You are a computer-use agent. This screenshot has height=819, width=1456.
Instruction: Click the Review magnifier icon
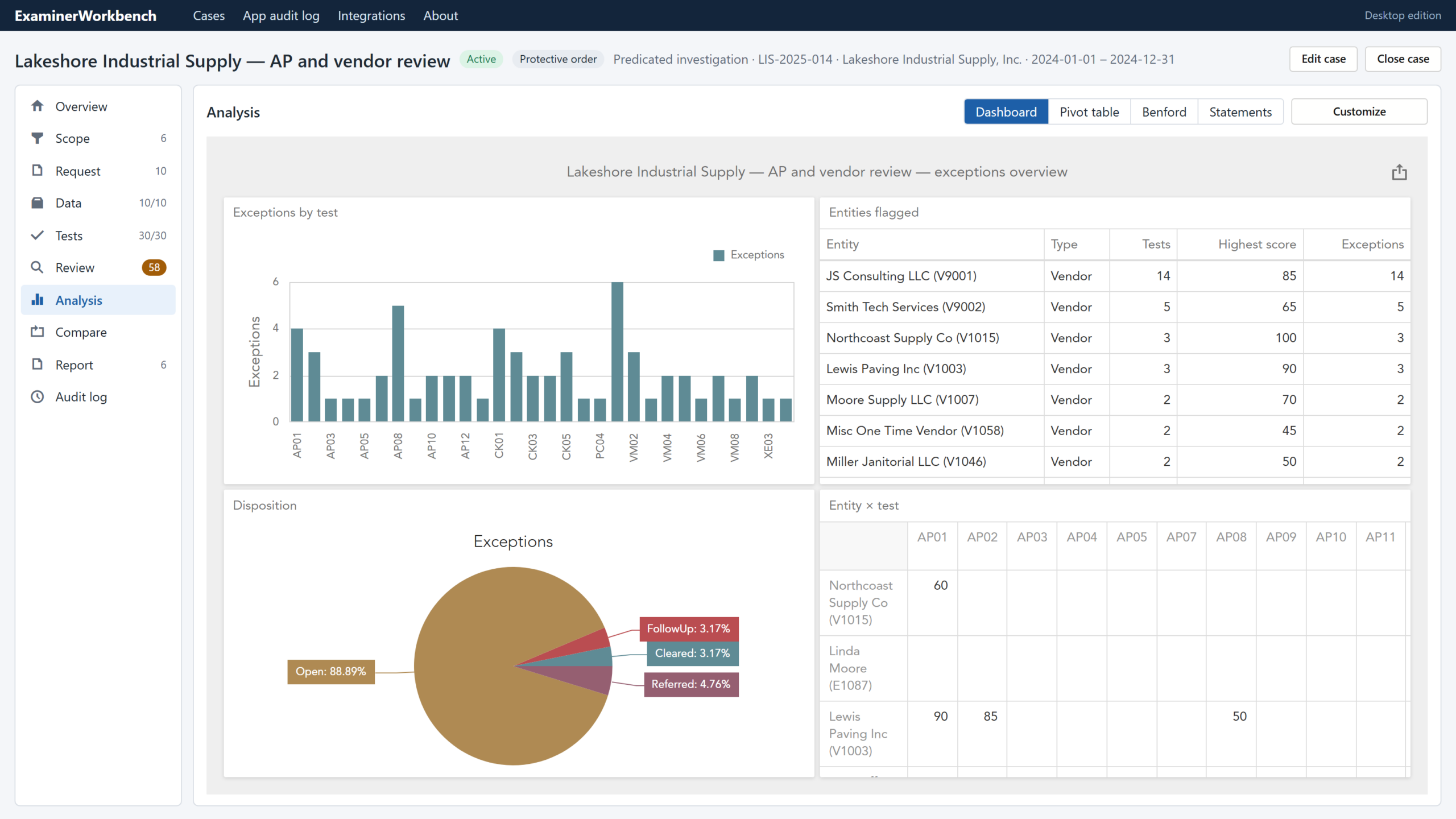38,267
